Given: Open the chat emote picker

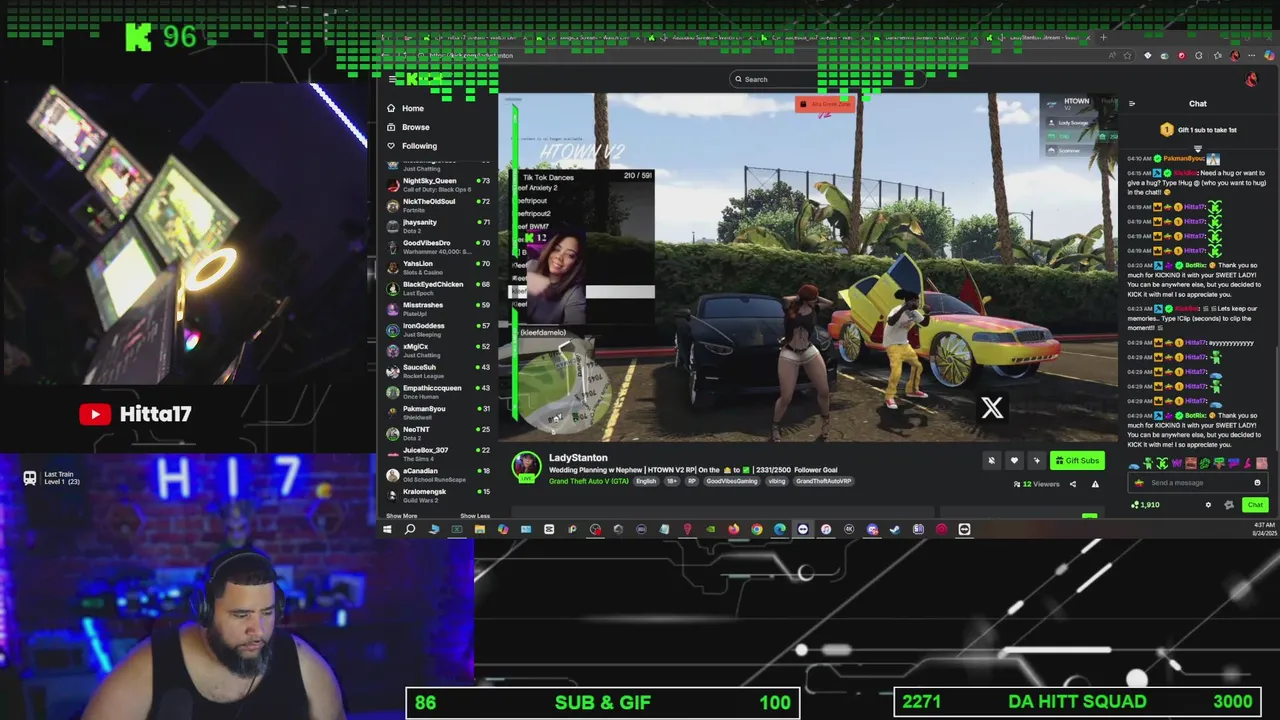Looking at the screenshot, I should 1257,482.
